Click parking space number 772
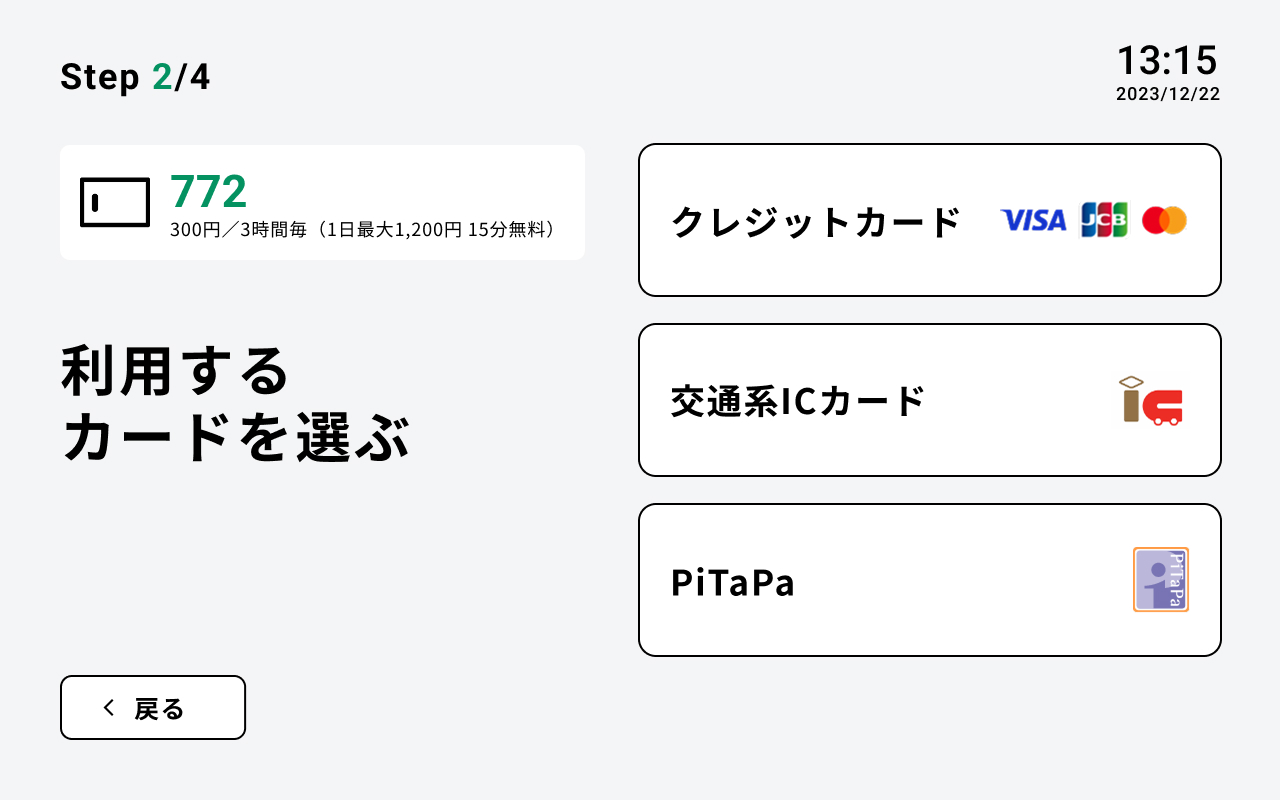Image resolution: width=1280 pixels, height=800 pixels. (x=208, y=191)
